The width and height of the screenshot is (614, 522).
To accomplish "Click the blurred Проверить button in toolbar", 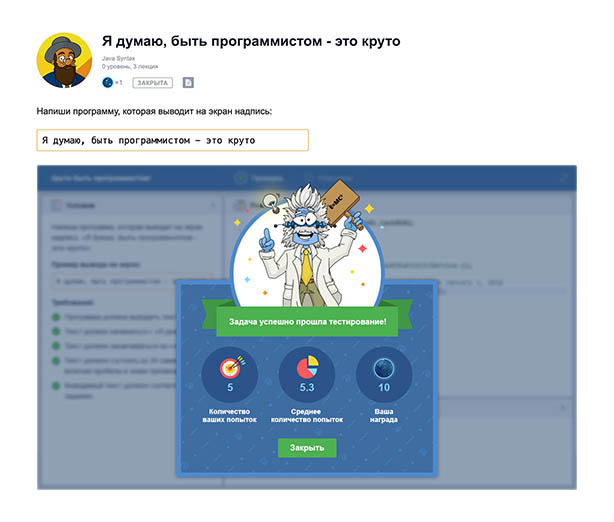I will [x=260, y=178].
